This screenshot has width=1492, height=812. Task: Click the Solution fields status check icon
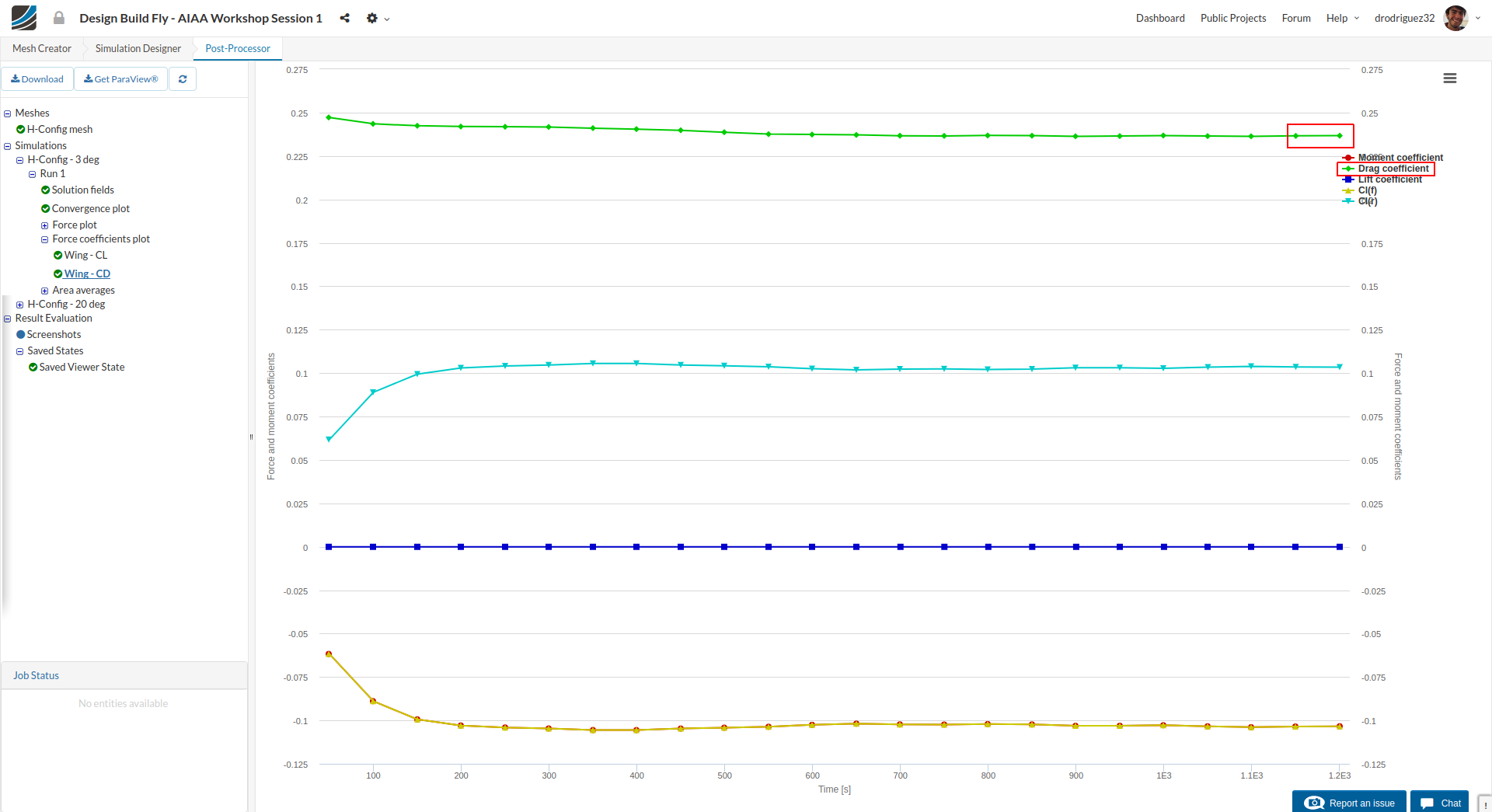46,190
